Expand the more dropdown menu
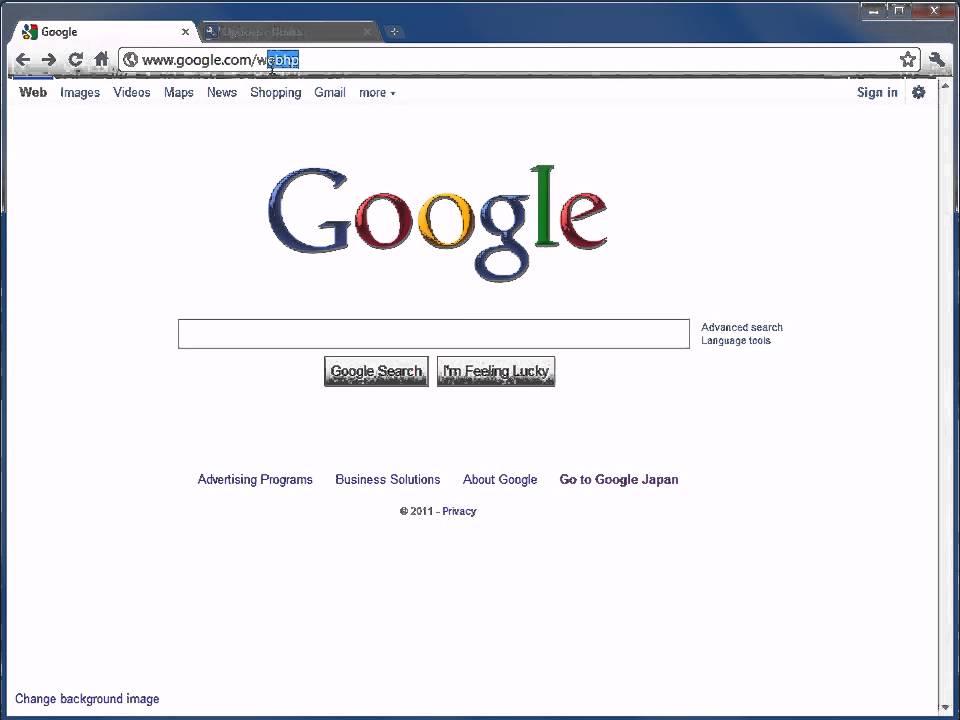 pos(377,93)
